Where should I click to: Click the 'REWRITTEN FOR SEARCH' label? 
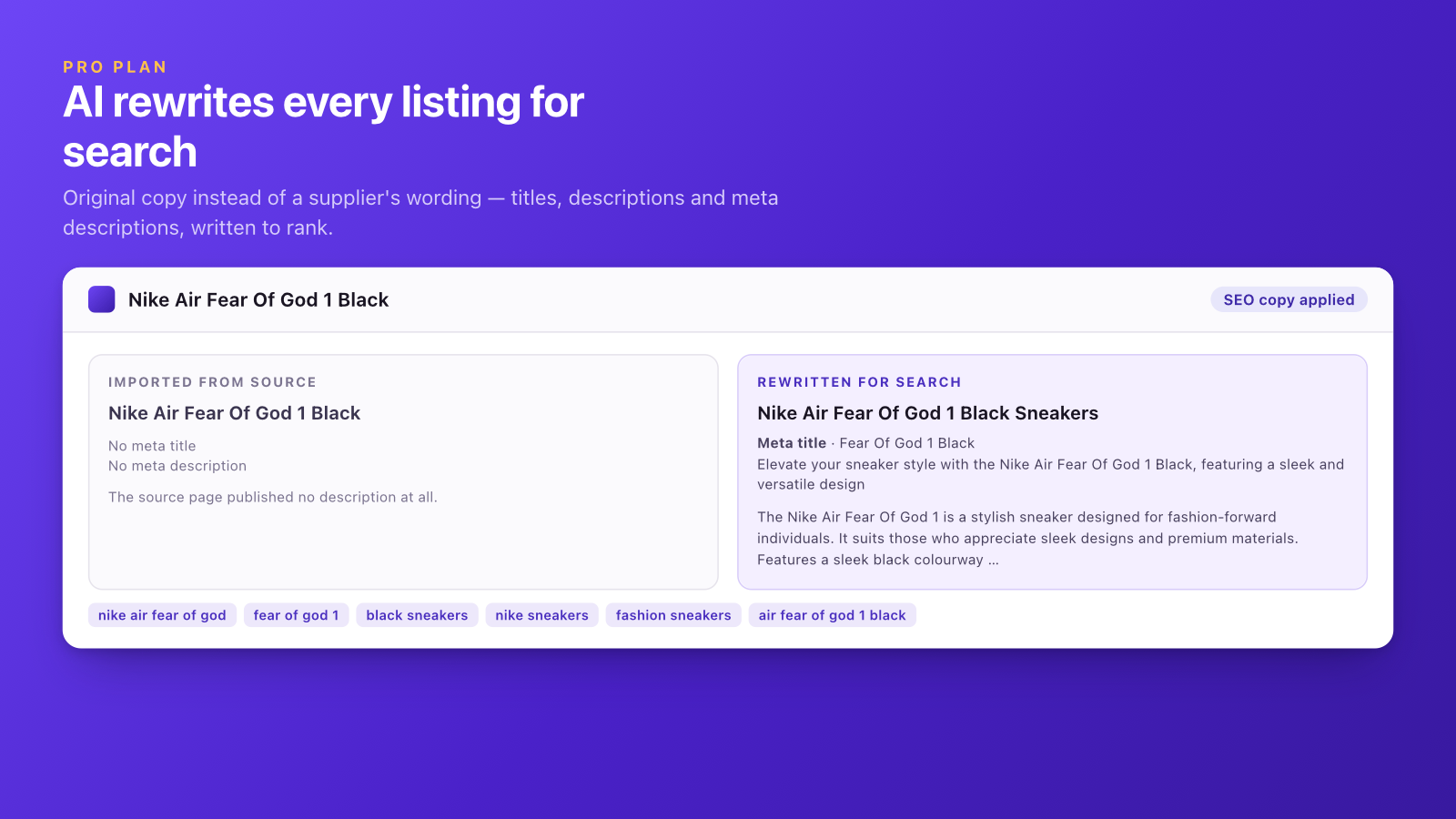tap(859, 382)
